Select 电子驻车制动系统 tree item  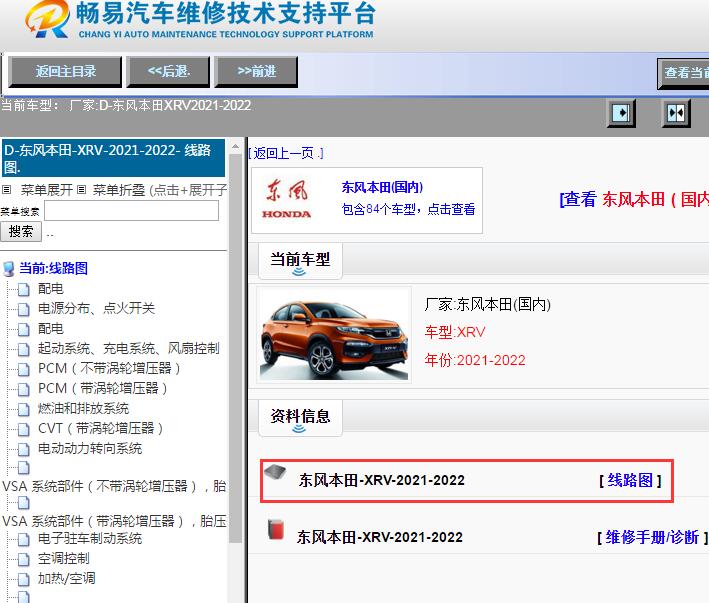click(x=90, y=539)
